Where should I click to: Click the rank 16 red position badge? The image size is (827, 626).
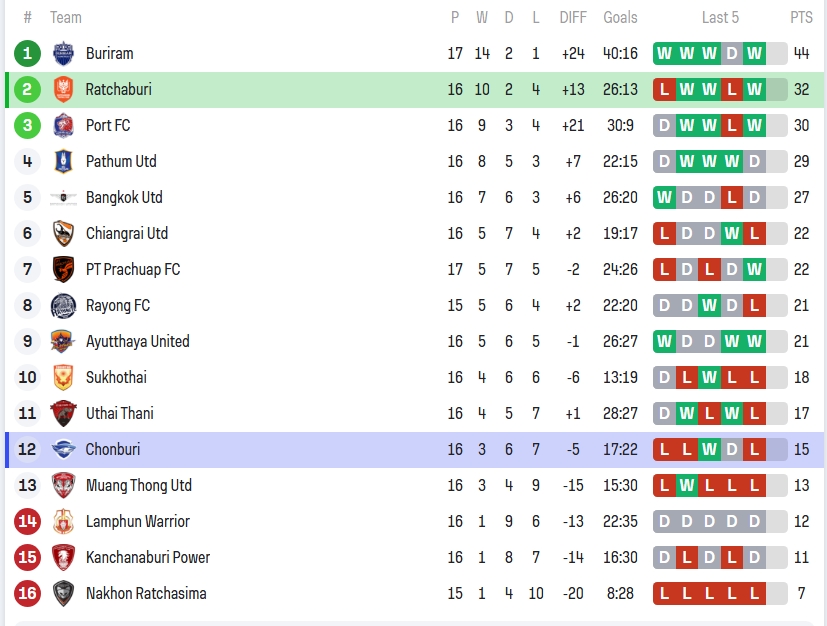coord(28,593)
